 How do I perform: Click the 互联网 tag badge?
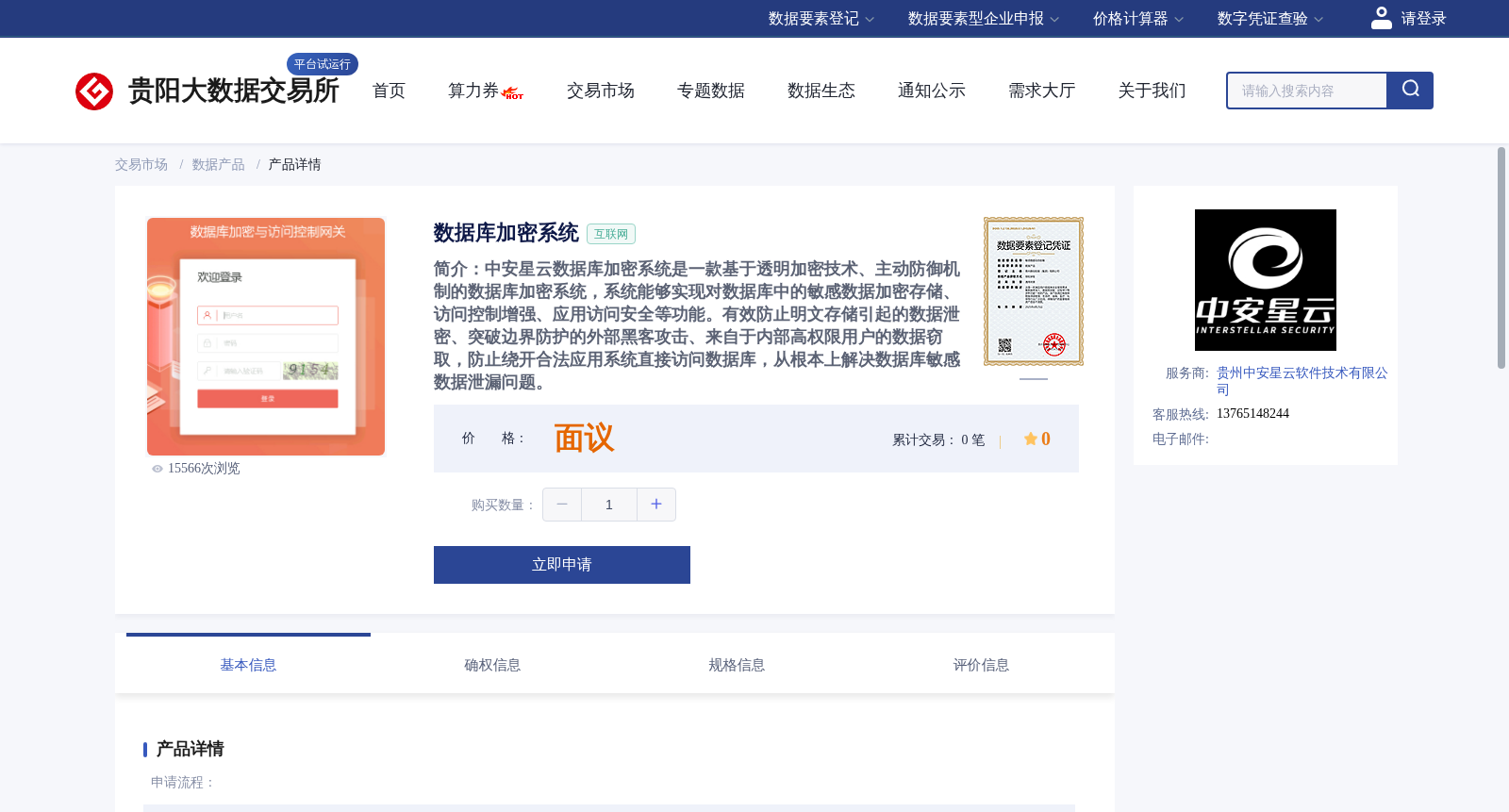pos(611,234)
